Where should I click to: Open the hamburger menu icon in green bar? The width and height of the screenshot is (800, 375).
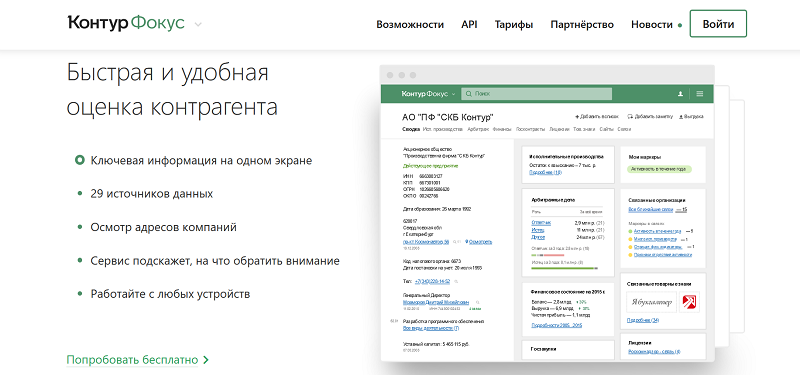[x=699, y=94]
